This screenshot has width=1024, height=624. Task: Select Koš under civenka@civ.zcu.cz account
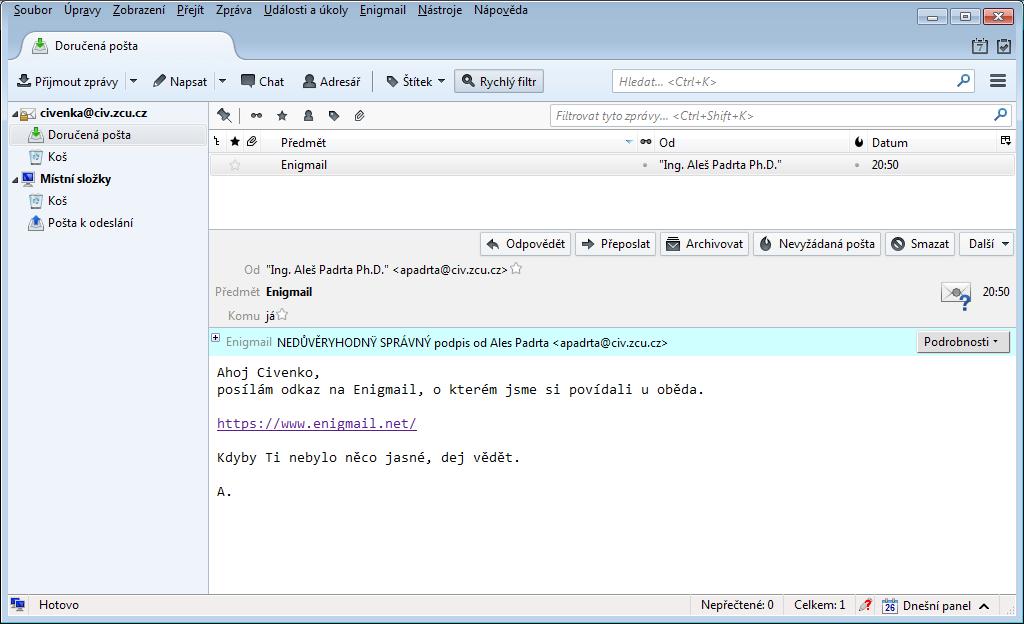click(x=48, y=157)
